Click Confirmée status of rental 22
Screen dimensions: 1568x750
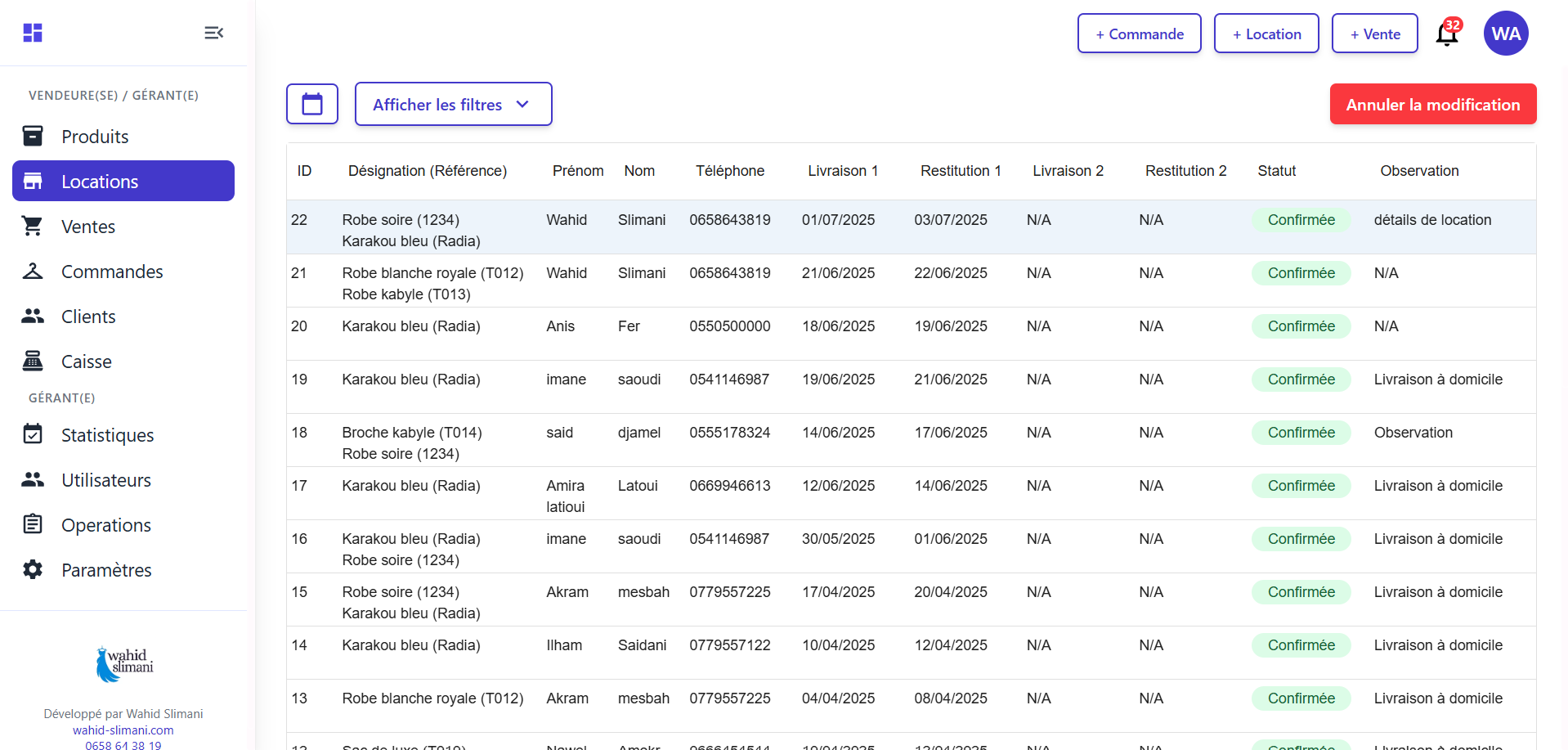[1301, 220]
